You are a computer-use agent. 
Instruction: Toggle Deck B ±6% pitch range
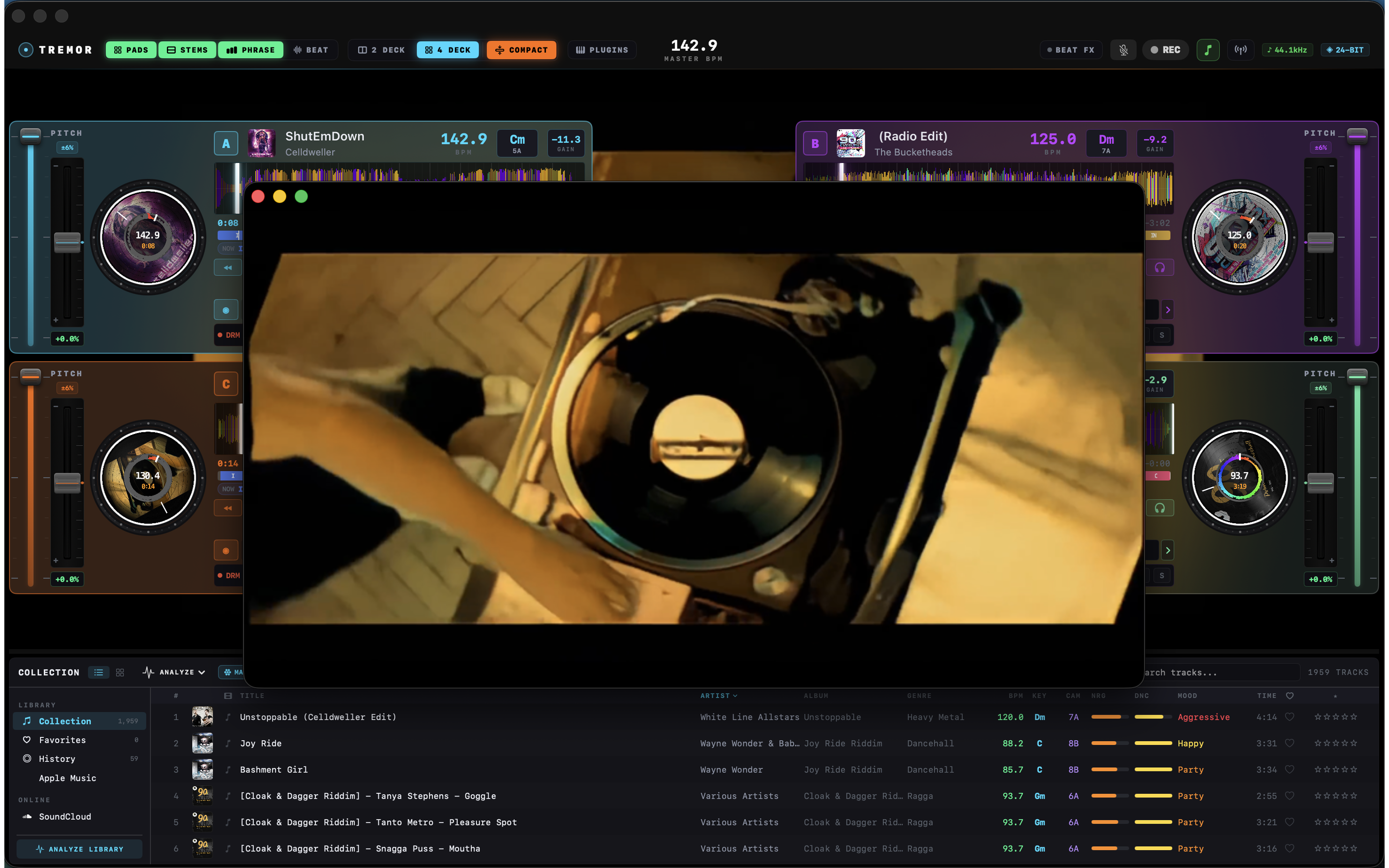[1321, 148]
